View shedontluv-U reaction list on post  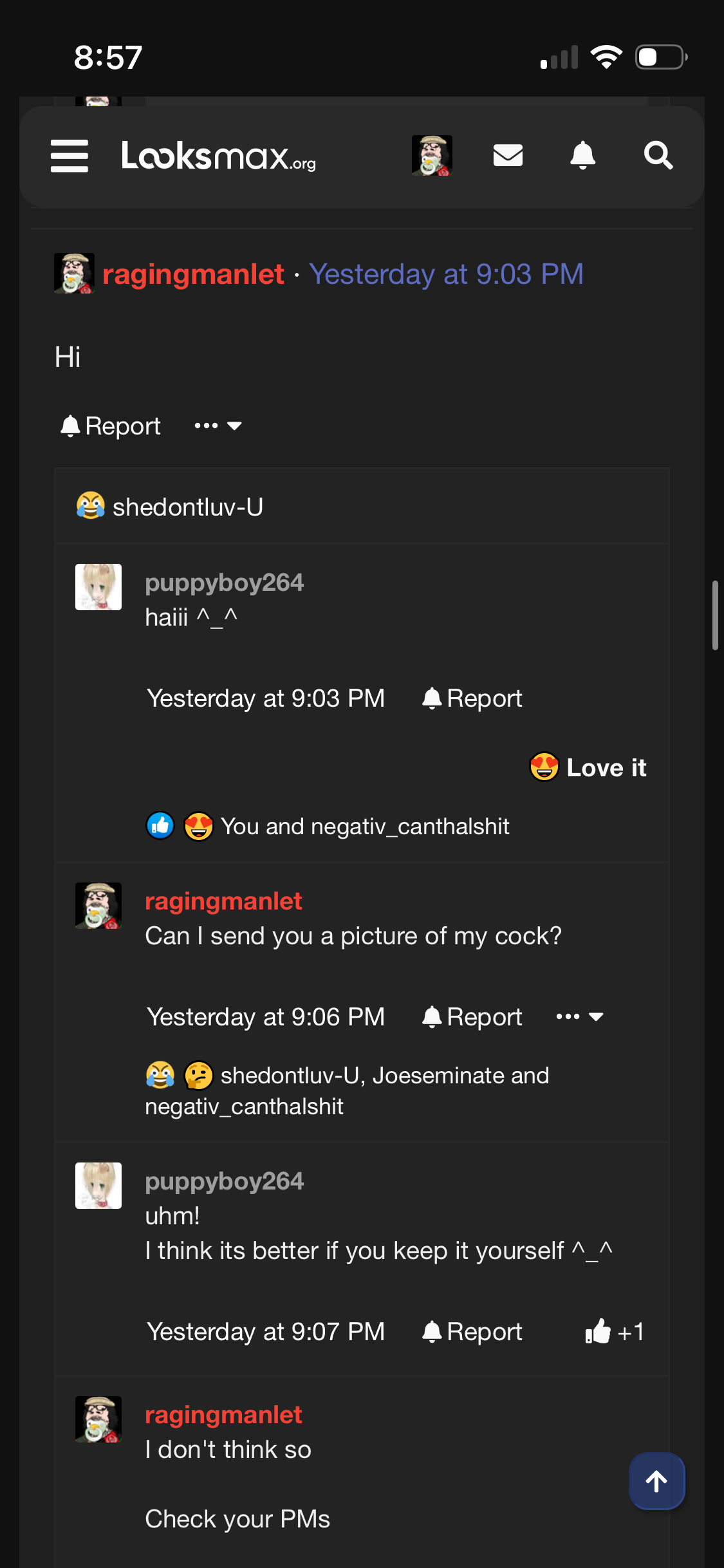[170, 507]
